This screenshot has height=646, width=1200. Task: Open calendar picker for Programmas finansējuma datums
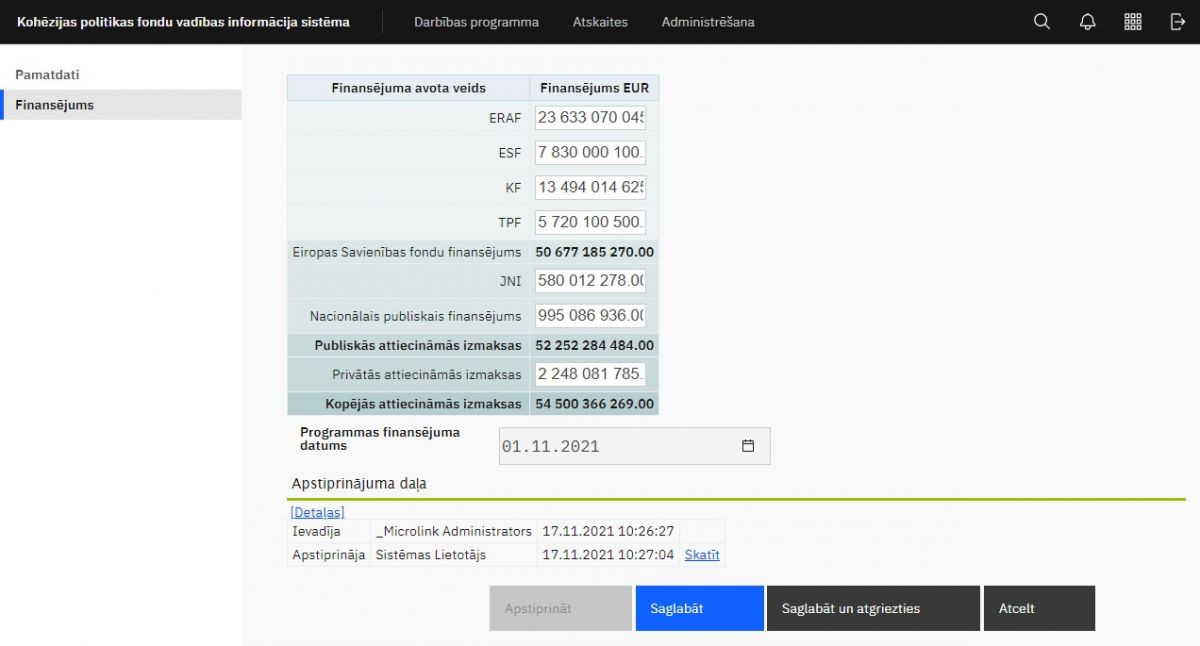747,446
